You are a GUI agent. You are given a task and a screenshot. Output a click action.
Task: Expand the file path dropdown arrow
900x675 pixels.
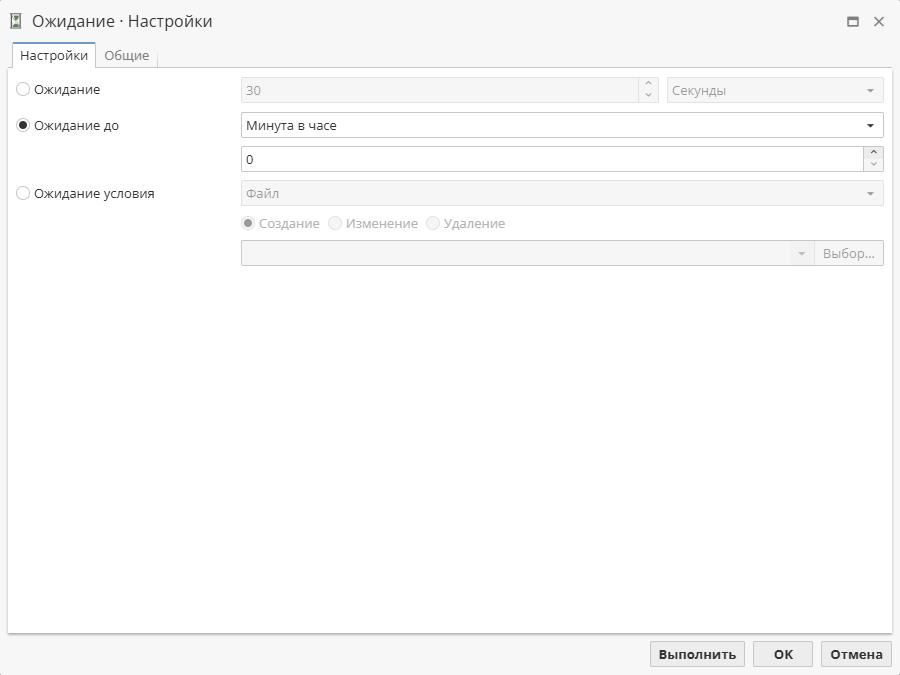(x=801, y=253)
